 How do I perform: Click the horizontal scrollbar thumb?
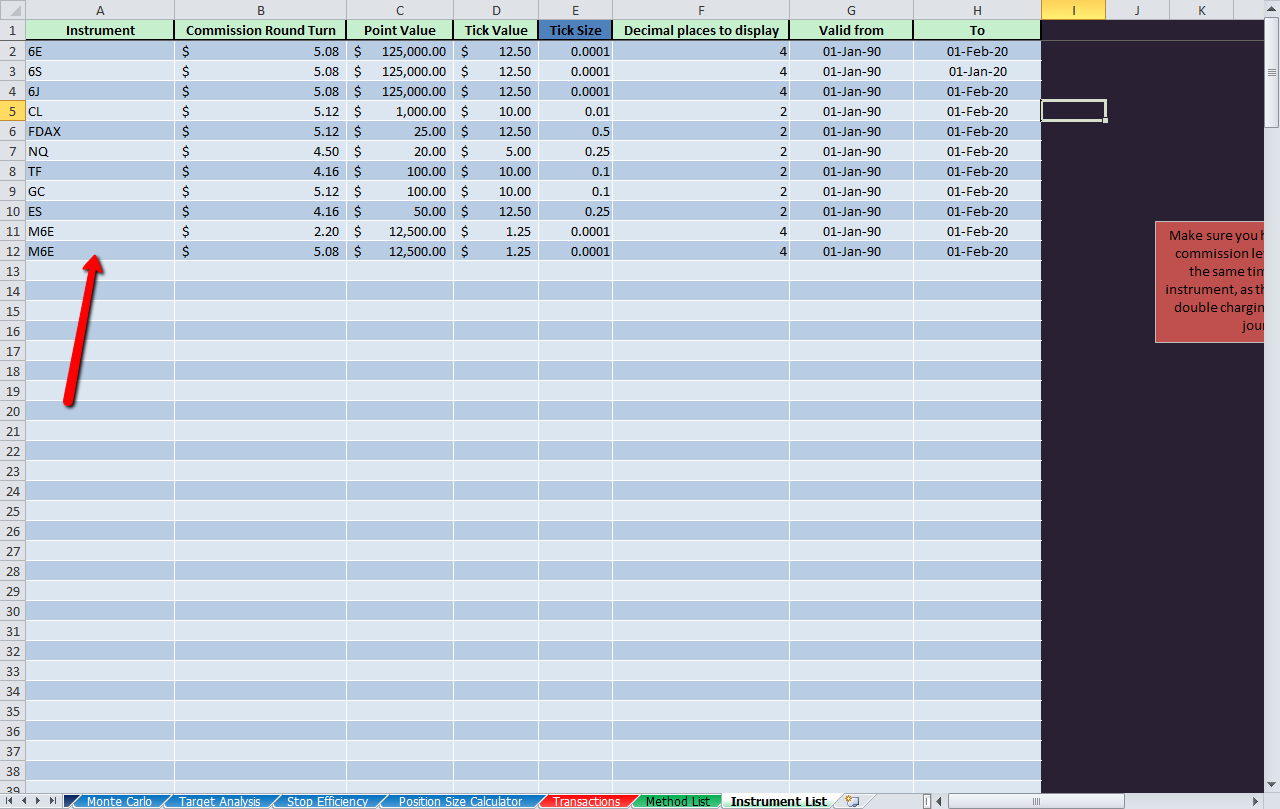coord(1036,801)
